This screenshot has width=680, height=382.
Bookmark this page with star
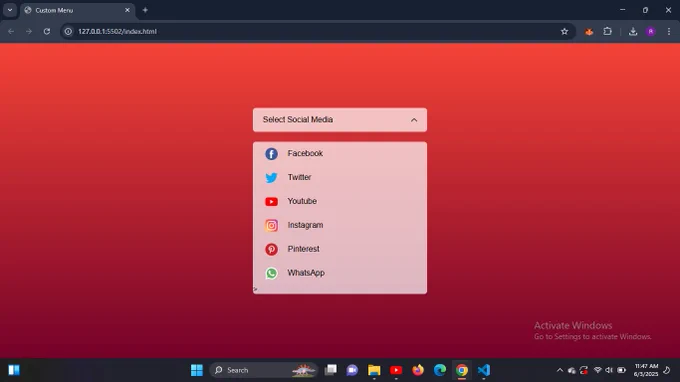(x=564, y=31)
